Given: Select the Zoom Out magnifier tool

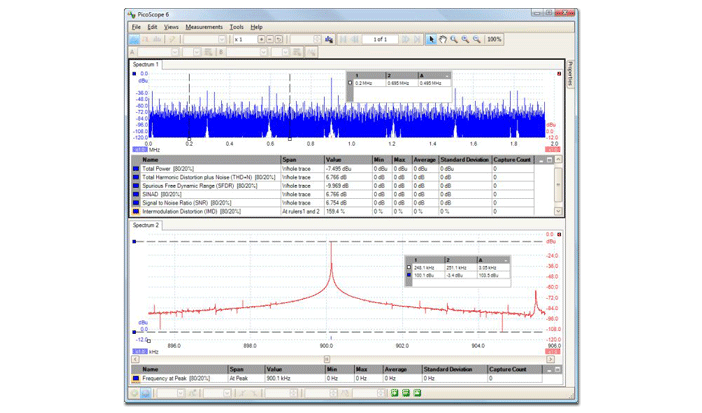Looking at the screenshot, I should point(476,39).
